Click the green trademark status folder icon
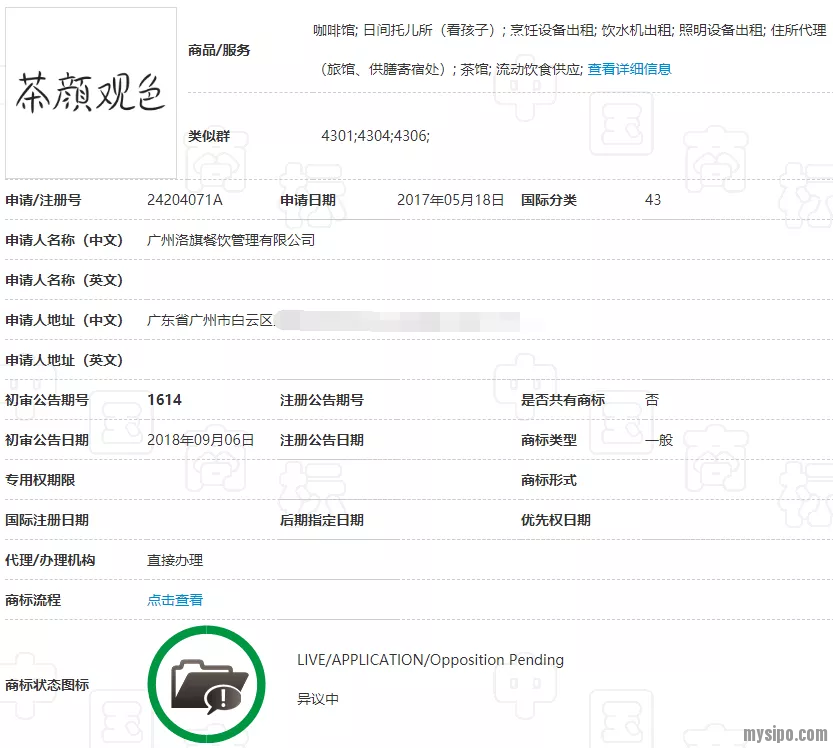The width and height of the screenshot is (833, 748). (x=206, y=684)
